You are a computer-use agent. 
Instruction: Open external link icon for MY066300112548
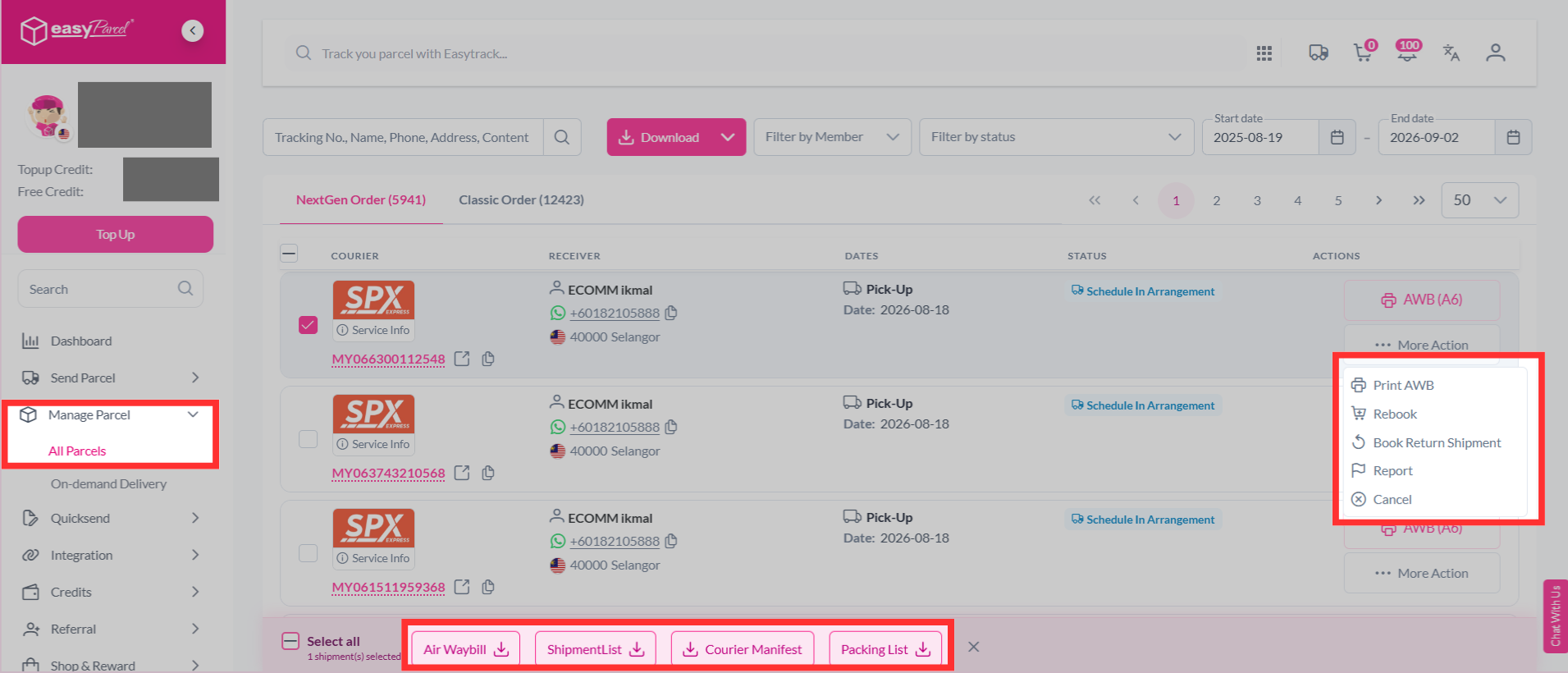pos(462,359)
